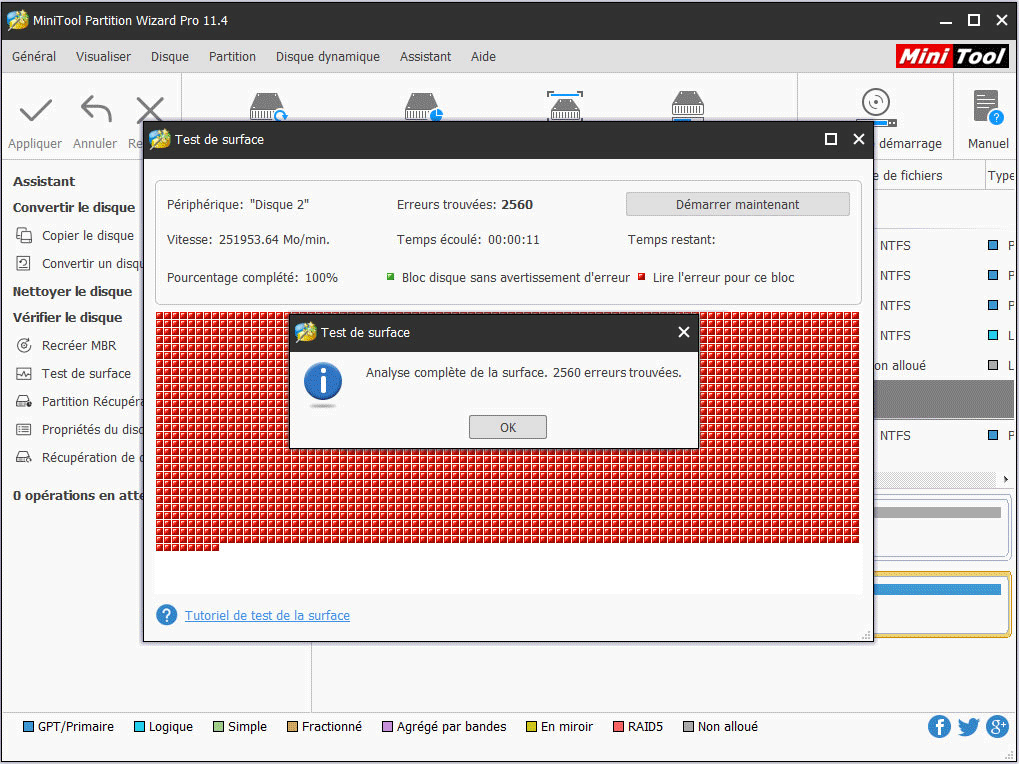This screenshot has height=764, width=1019.
Task: Click the Annuler undo arrow icon
Action: tap(96, 109)
